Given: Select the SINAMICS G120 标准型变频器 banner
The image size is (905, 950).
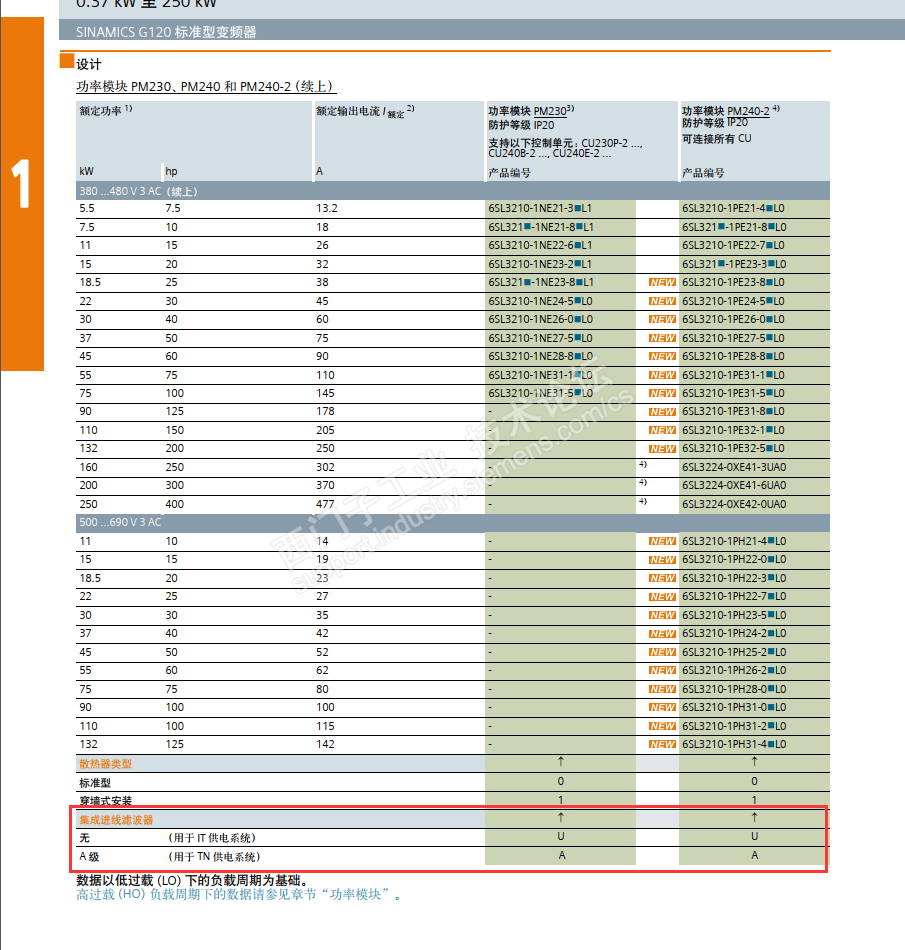Looking at the screenshot, I should 482,30.
